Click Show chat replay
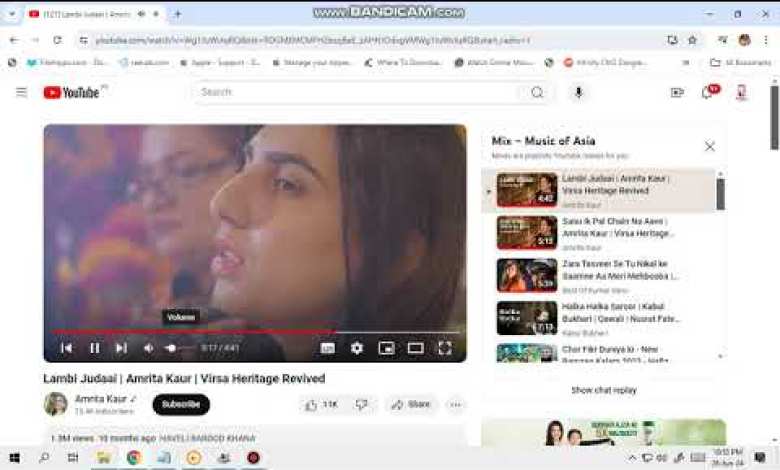The width and height of the screenshot is (780, 470). coord(603,390)
